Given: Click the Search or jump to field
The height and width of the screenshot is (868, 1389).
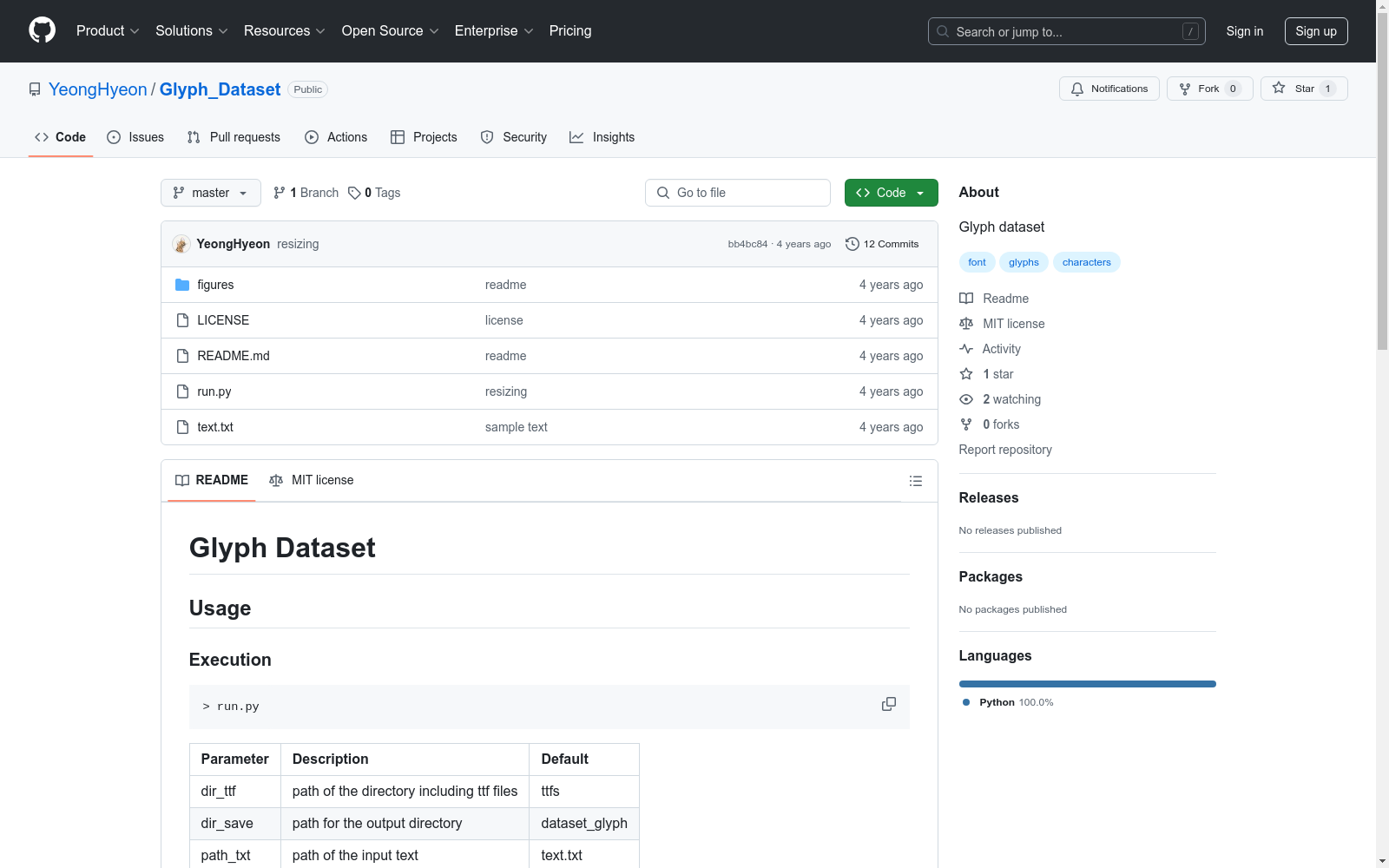Looking at the screenshot, I should click(x=1067, y=31).
